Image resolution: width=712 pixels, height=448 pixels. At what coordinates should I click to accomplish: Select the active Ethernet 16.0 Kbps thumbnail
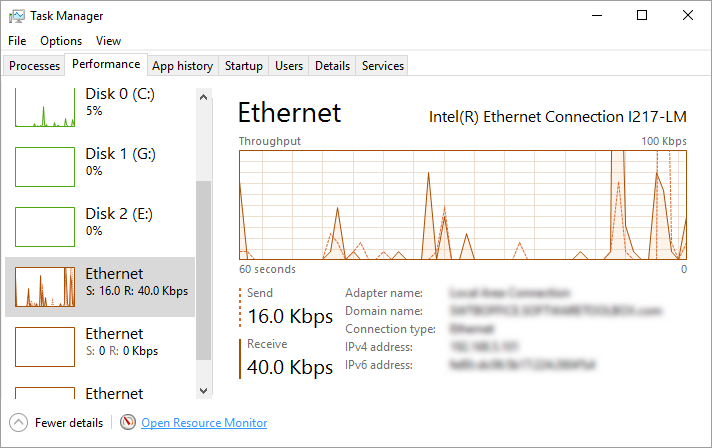45,287
